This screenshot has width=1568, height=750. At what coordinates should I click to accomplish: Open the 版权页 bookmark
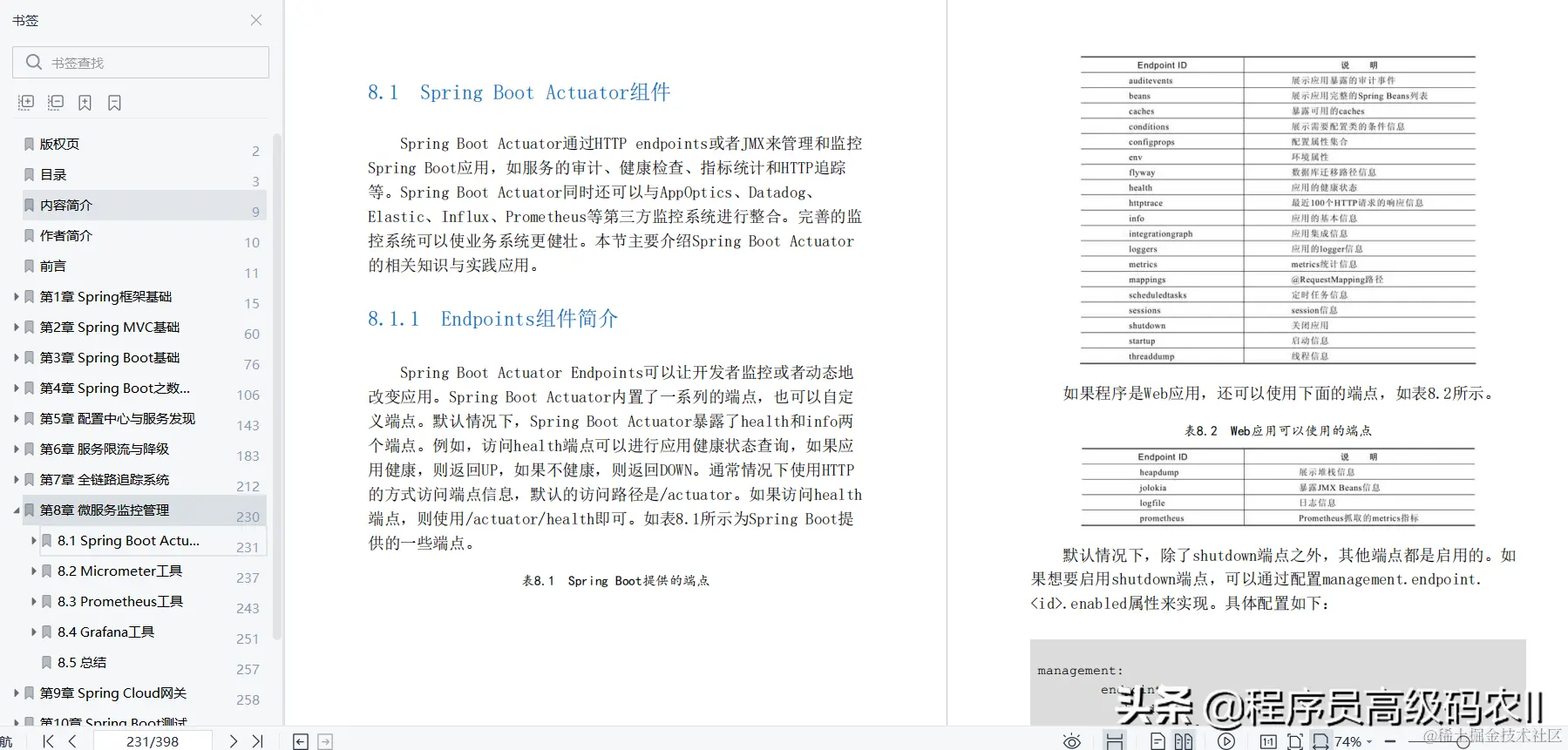coord(59,144)
